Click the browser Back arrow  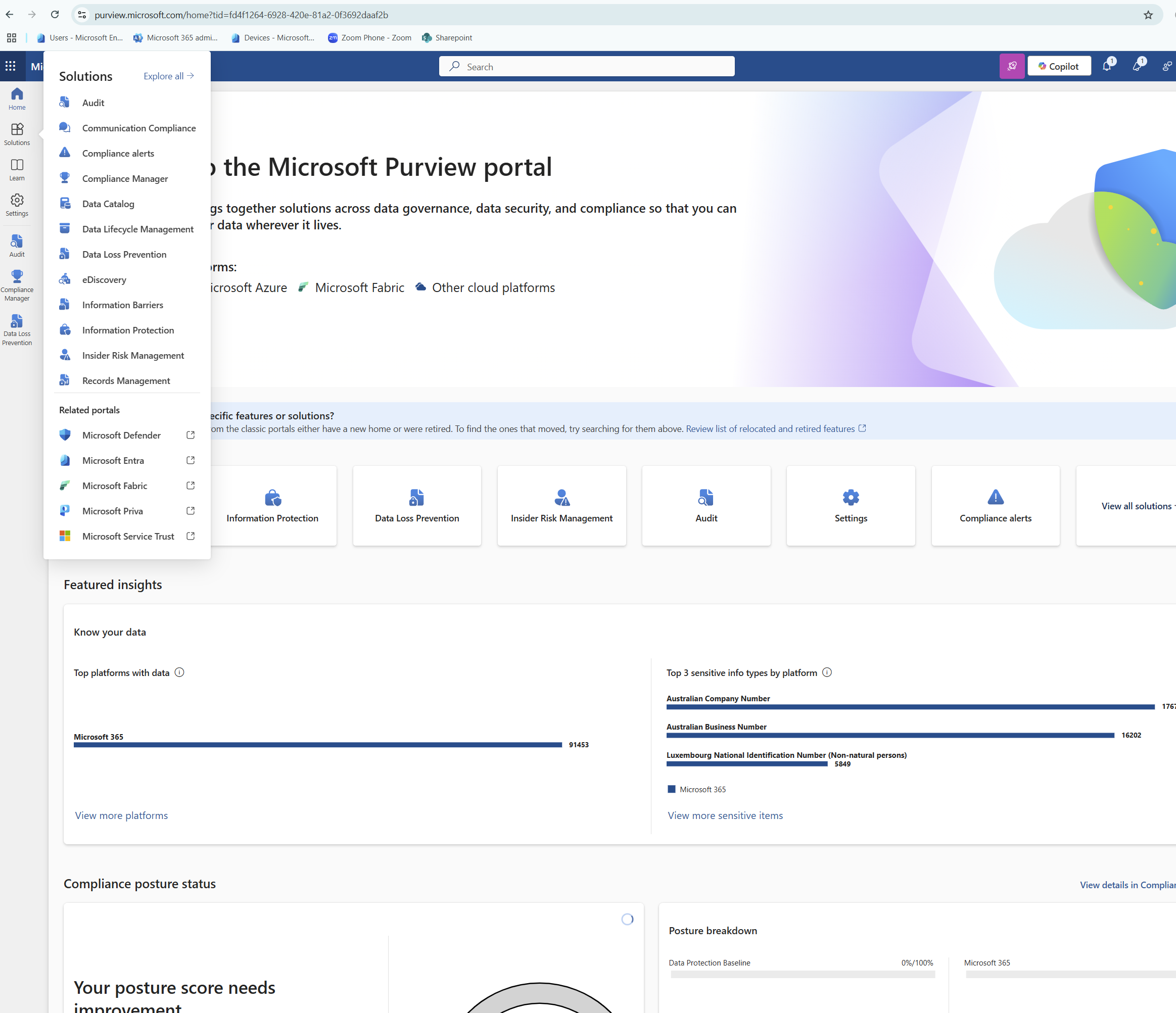pos(10,15)
